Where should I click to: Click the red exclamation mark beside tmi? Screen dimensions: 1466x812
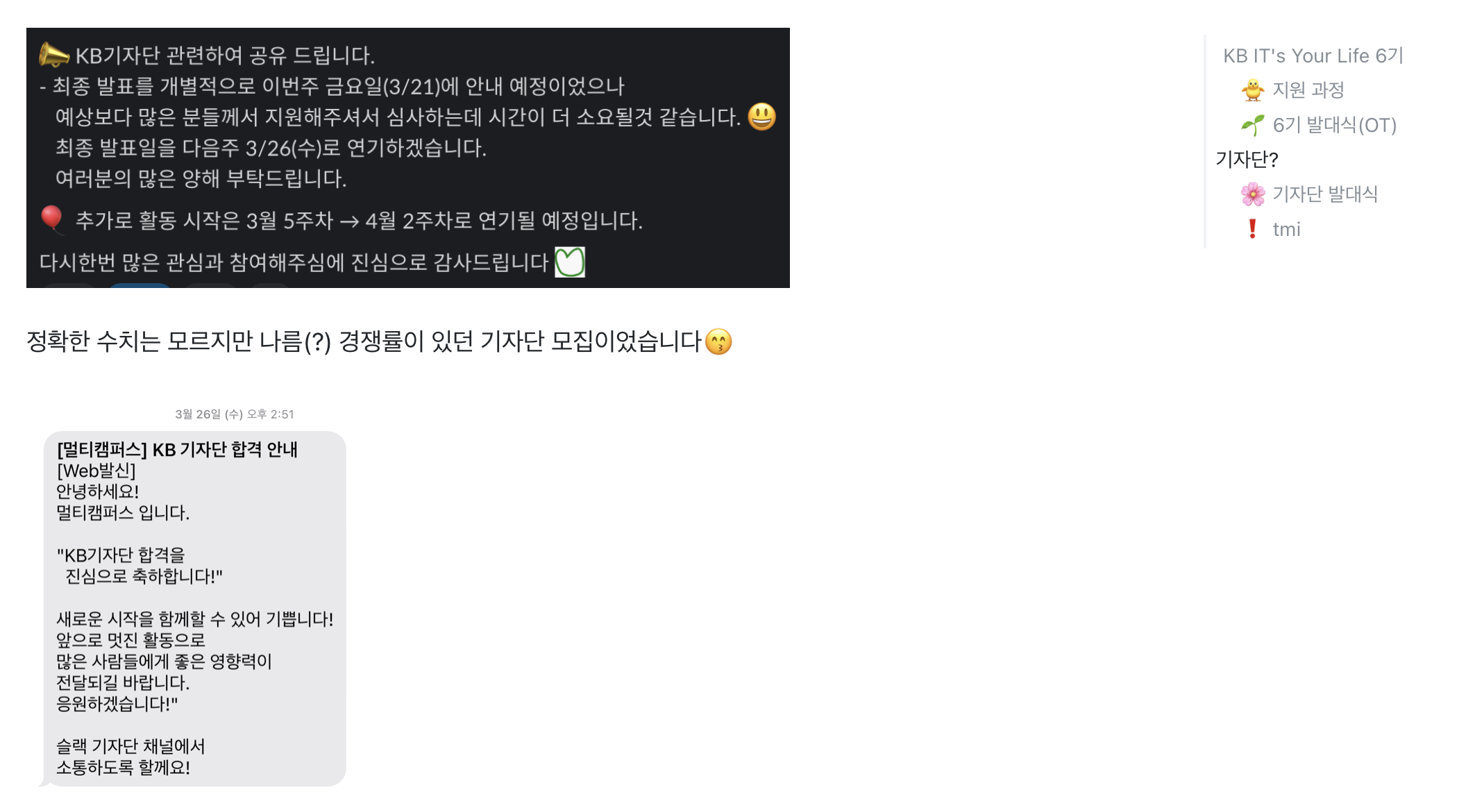pos(1252,229)
